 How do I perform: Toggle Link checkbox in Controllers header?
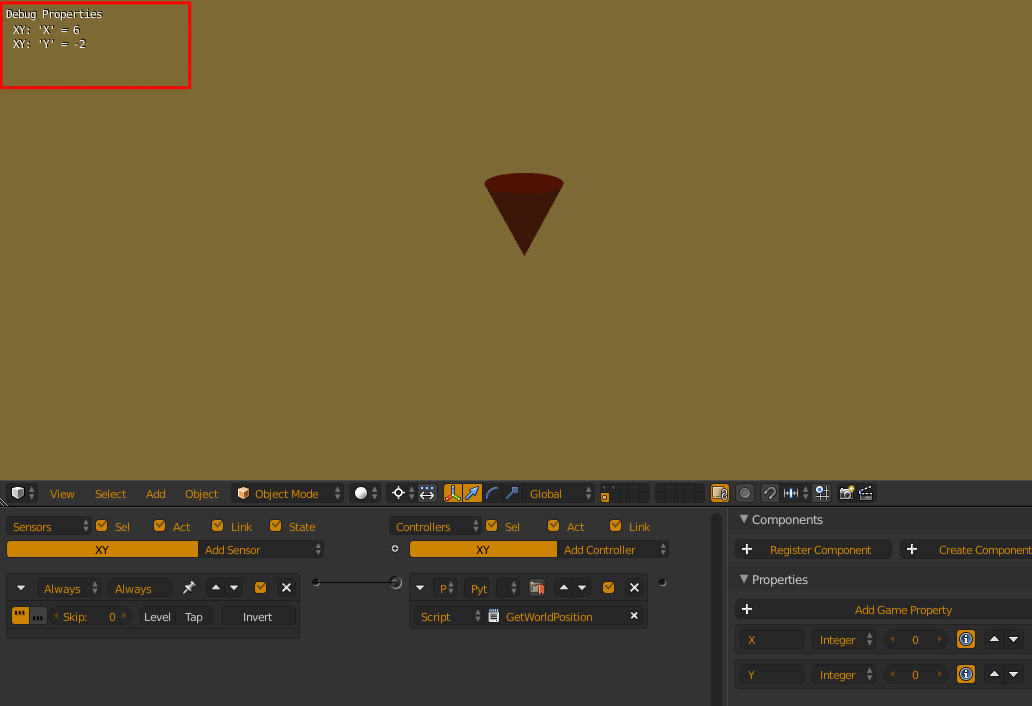click(615, 526)
